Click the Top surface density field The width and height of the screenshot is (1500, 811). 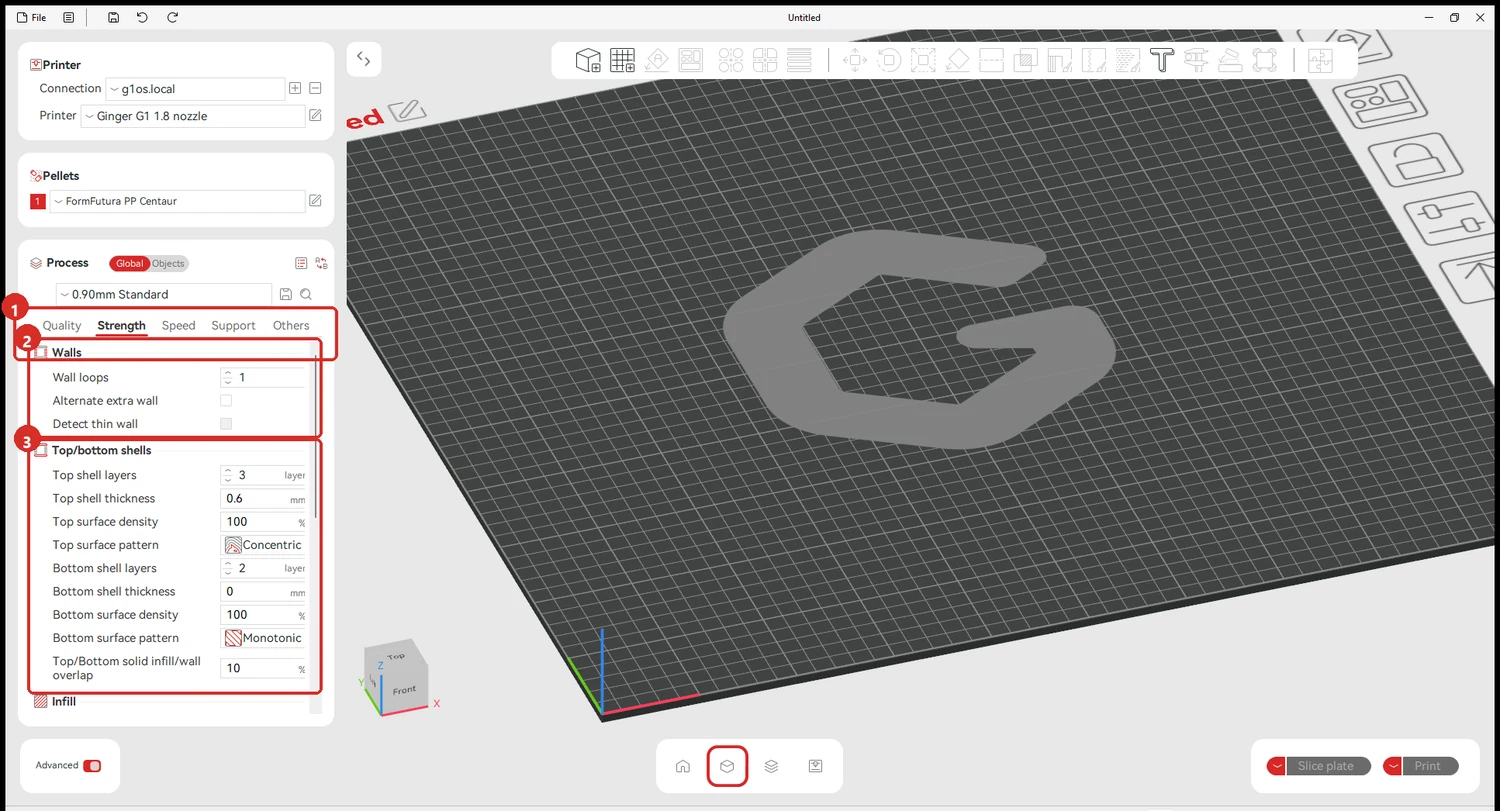tap(262, 521)
